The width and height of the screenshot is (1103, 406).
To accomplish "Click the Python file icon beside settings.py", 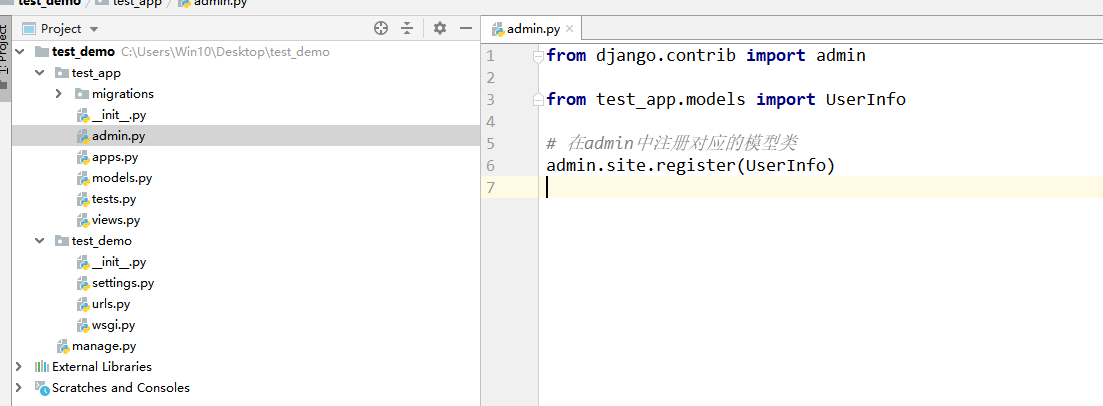I will coord(82,284).
